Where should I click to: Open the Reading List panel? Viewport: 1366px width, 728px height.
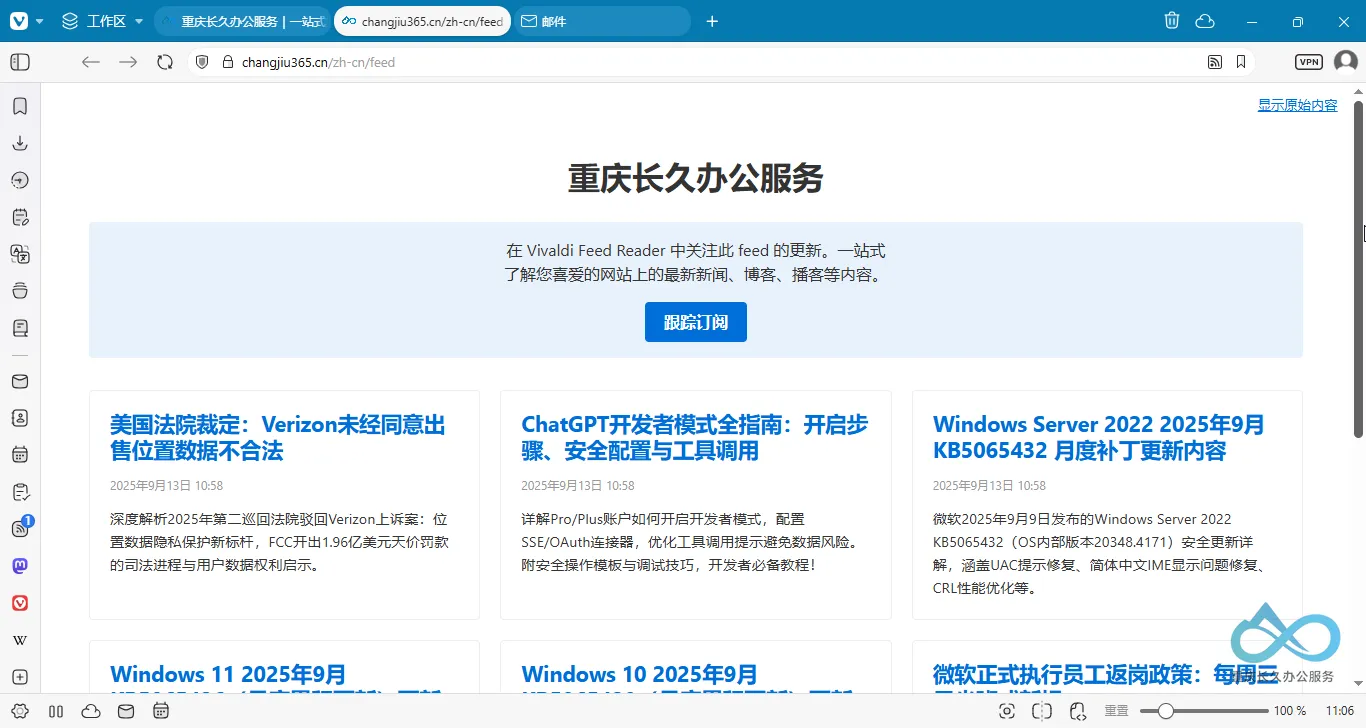[20, 328]
